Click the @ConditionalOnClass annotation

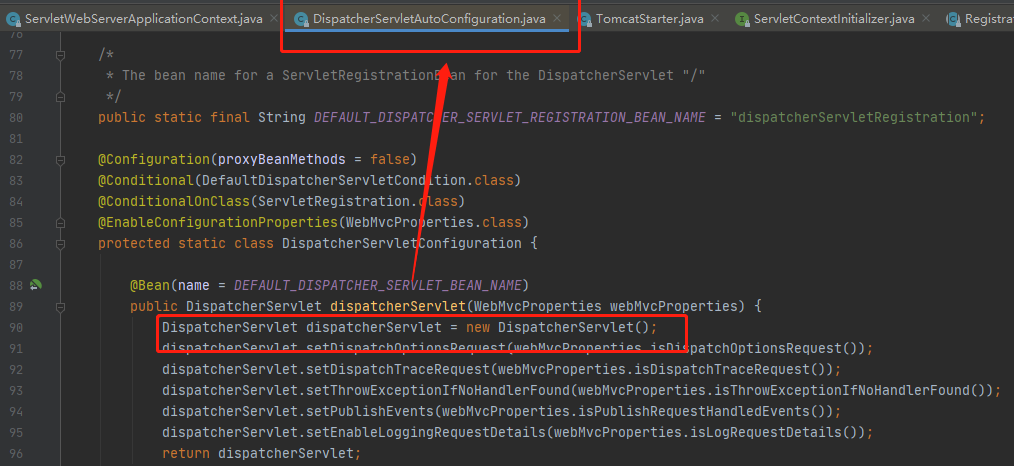click(x=174, y=202)
